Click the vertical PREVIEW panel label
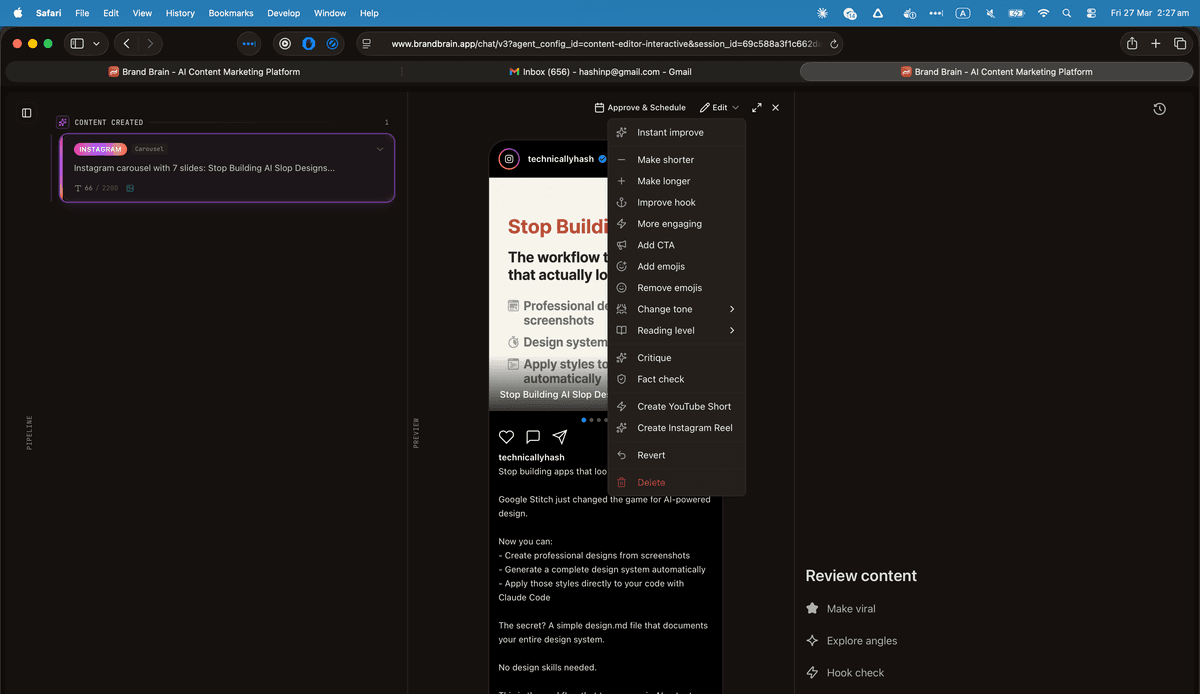The height and width of the screenshot is (694, 1200). tap(417, 432)
